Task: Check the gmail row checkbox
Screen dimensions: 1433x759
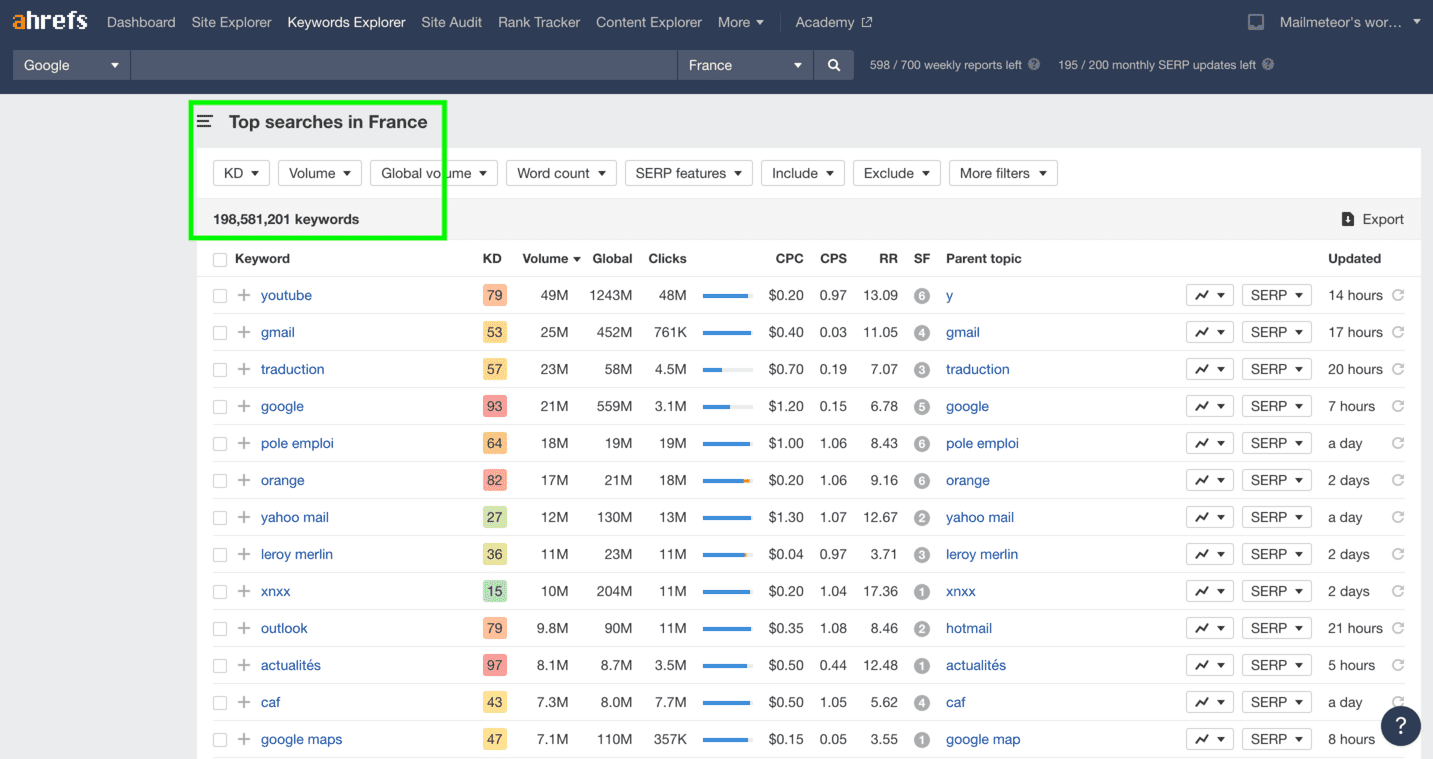Action: 220,333
